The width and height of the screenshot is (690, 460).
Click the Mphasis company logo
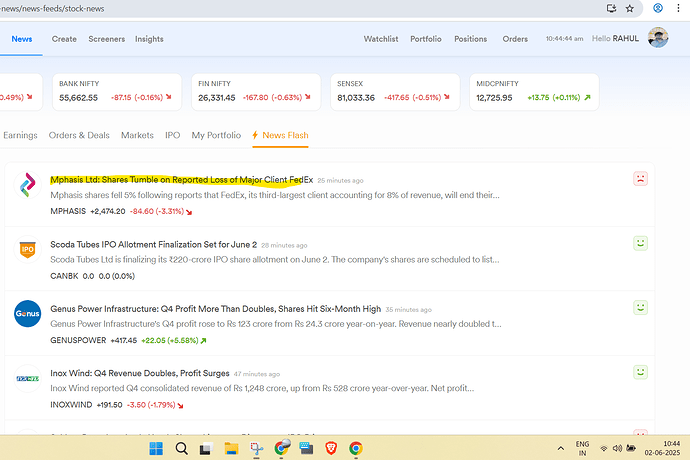point(27,185)
